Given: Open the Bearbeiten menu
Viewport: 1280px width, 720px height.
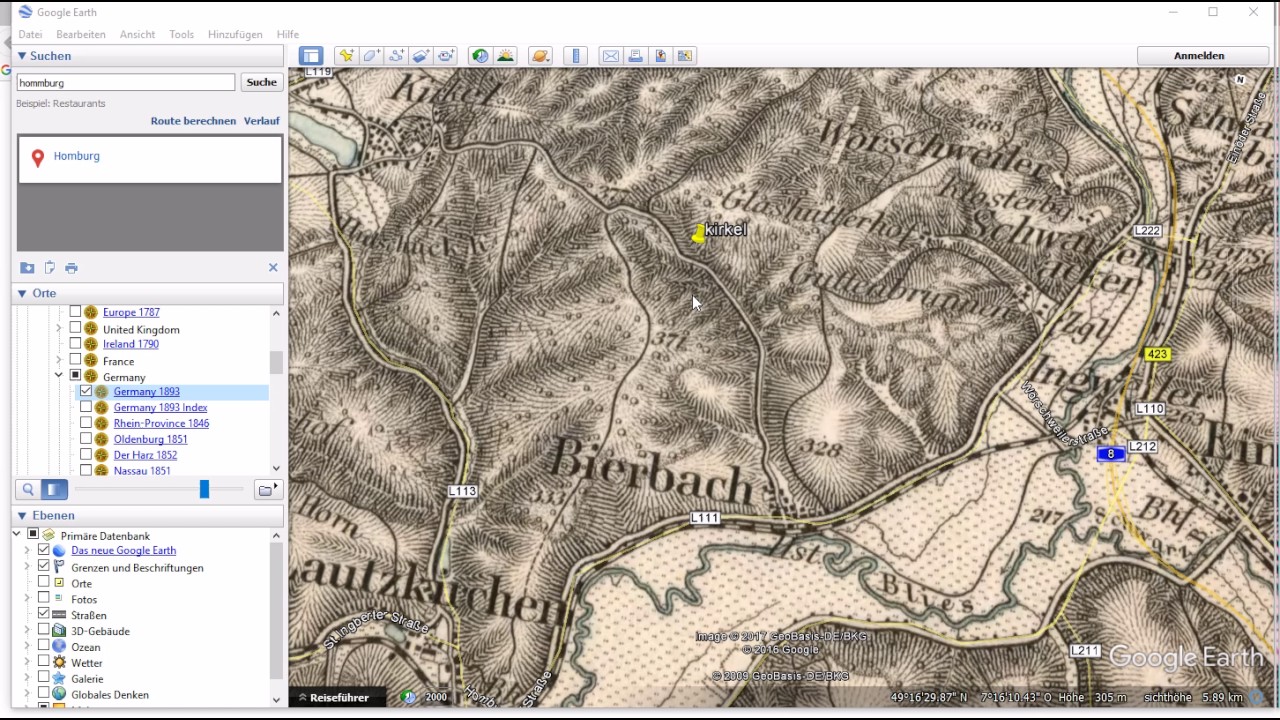Looking at the screenshot, I should [81, 34].
